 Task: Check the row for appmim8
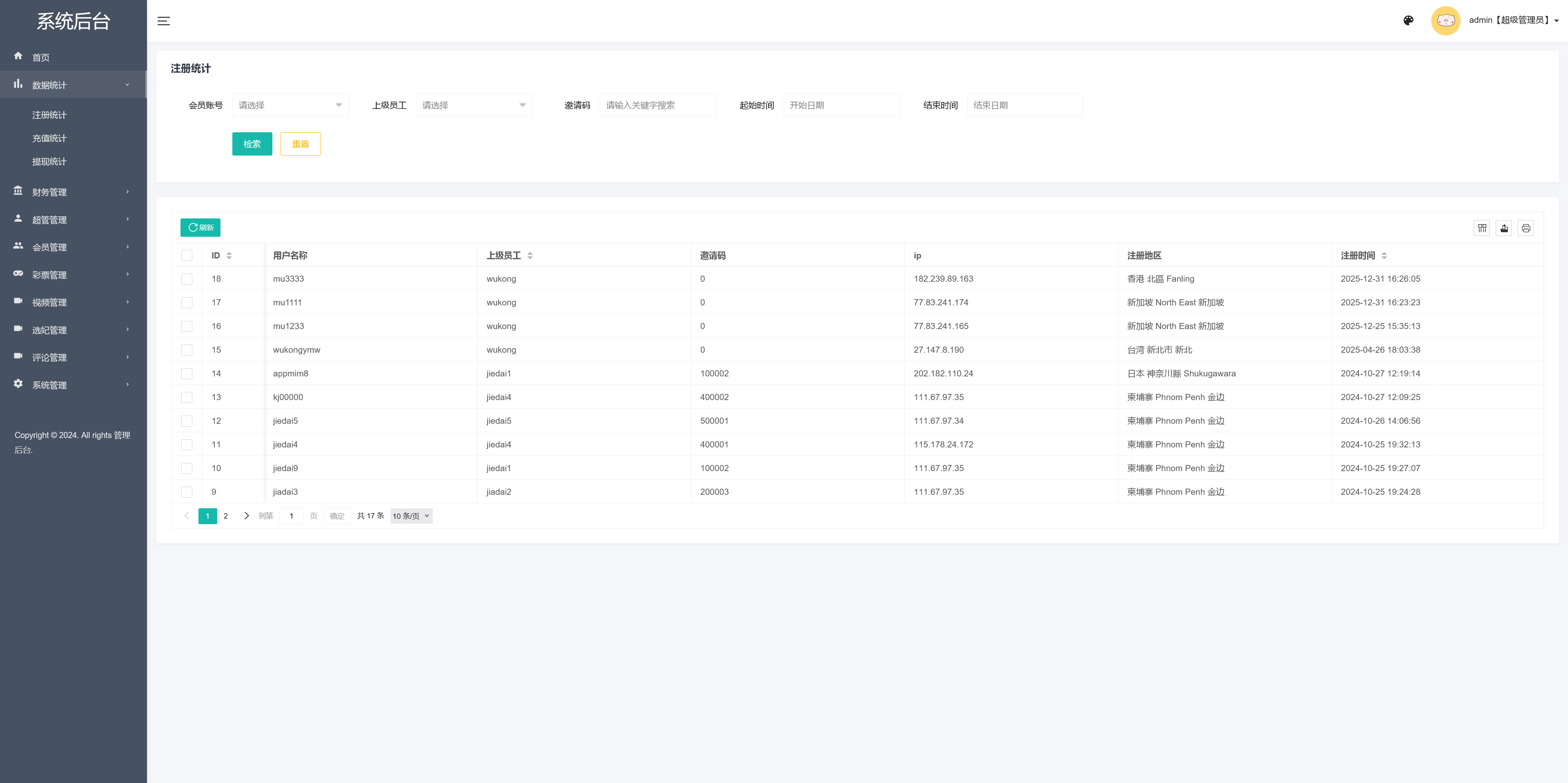(187, 374)
